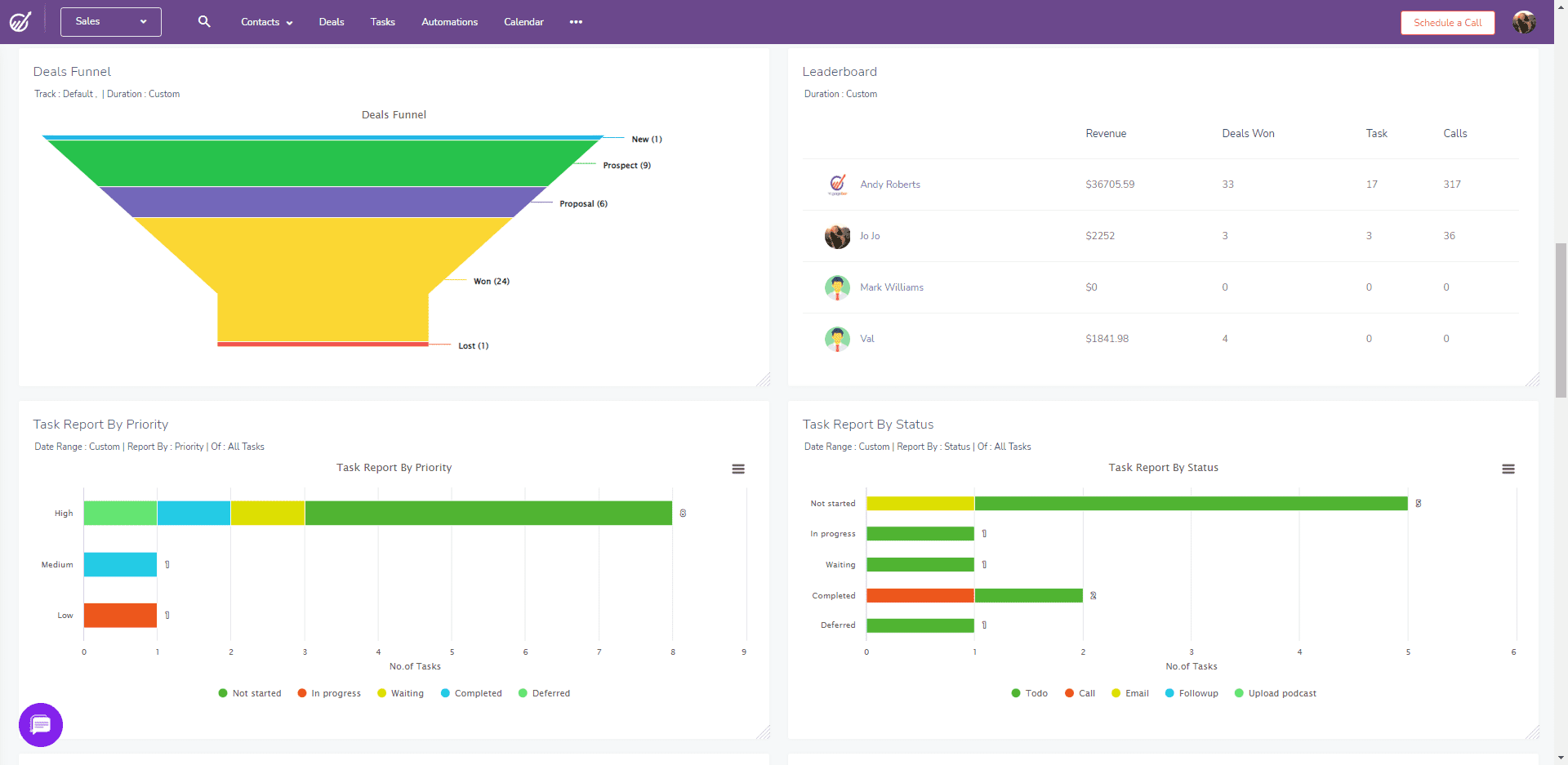Click the yellow Won funnel segment
The width and height of the screenshot is (1568, 765).
tap(323, 278)
